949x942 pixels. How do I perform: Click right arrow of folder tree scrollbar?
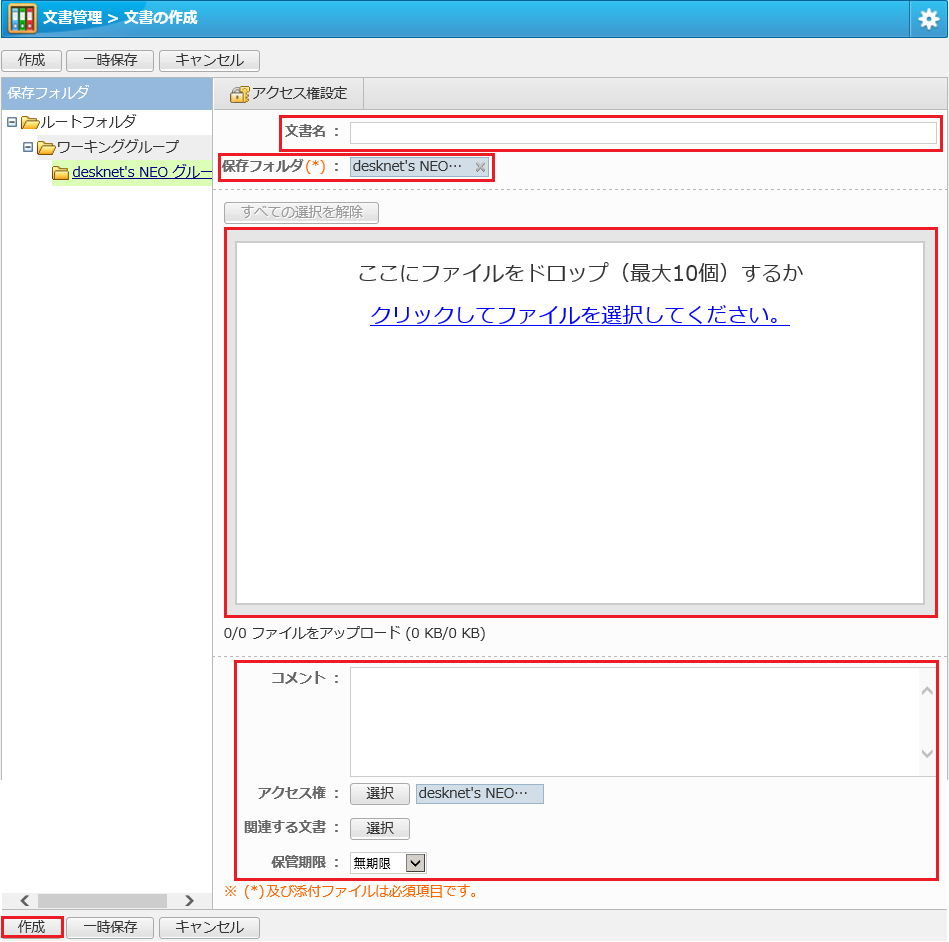point(189,901)
